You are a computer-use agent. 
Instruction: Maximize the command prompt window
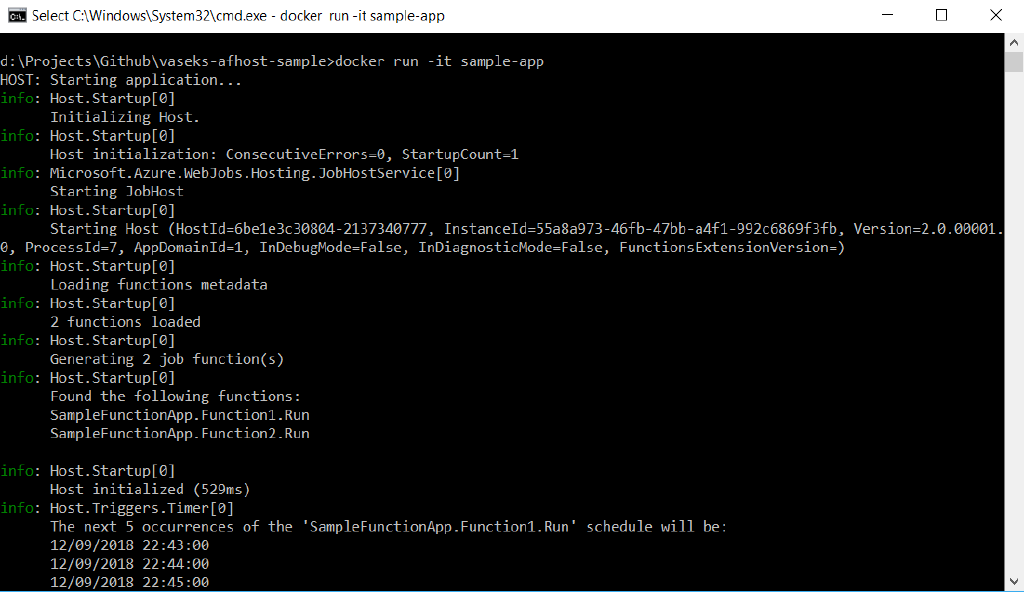(x=941, y=15)
